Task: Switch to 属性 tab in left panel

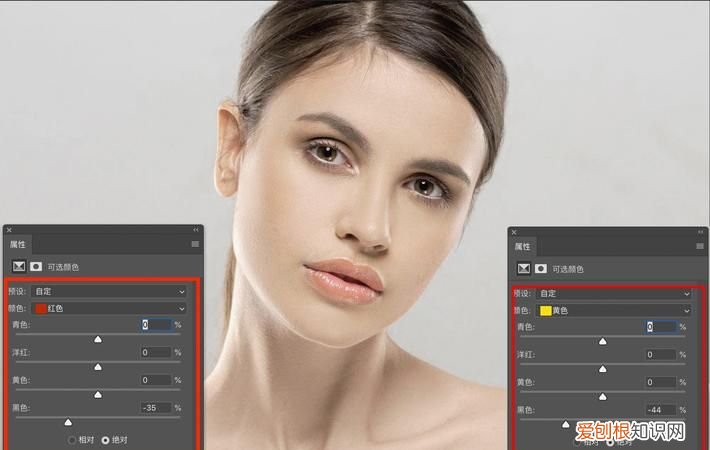Action: click(x=18, y=244)
